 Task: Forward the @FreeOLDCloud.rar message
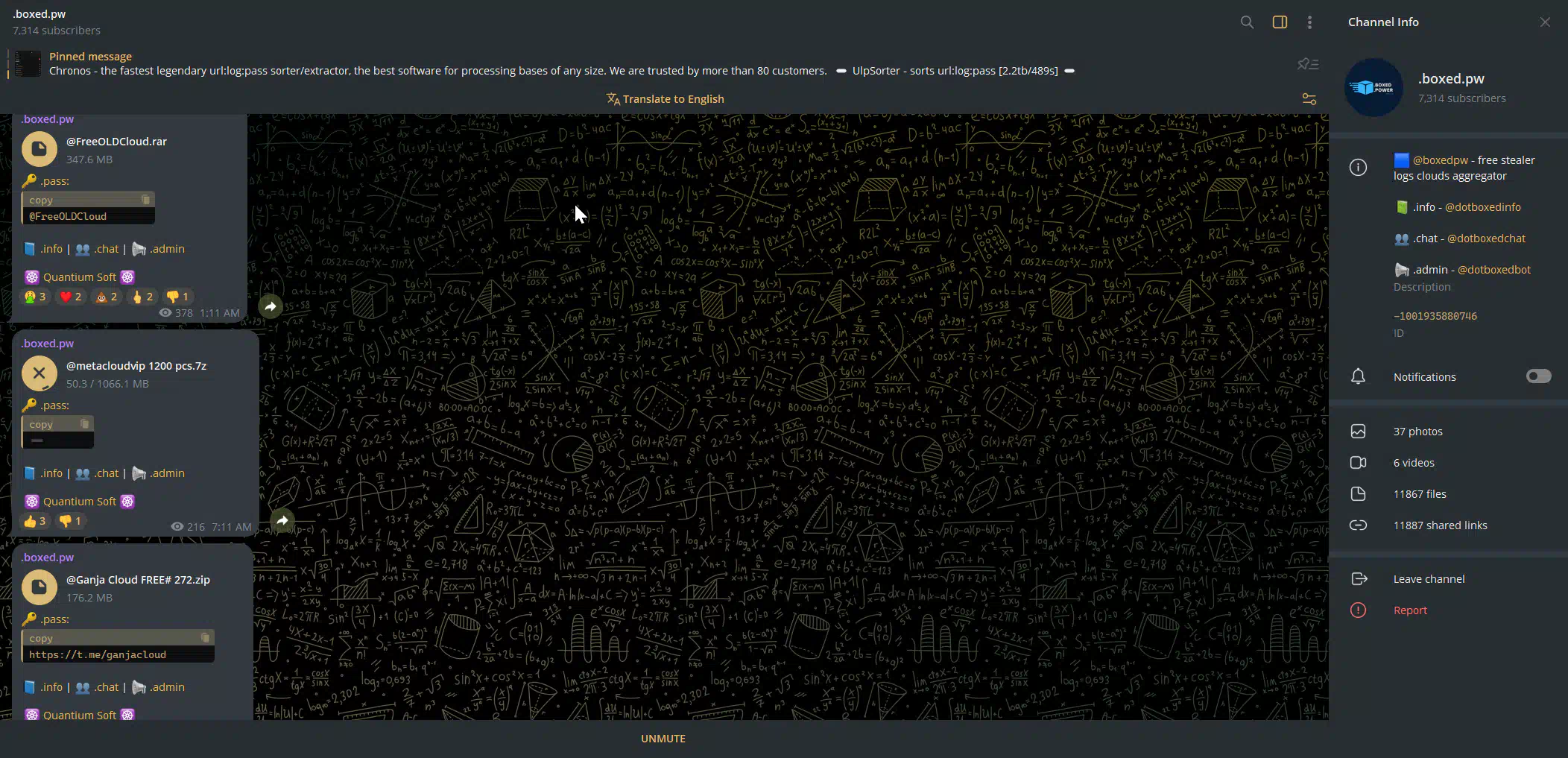pyautogui.click(x=271, y=306)
